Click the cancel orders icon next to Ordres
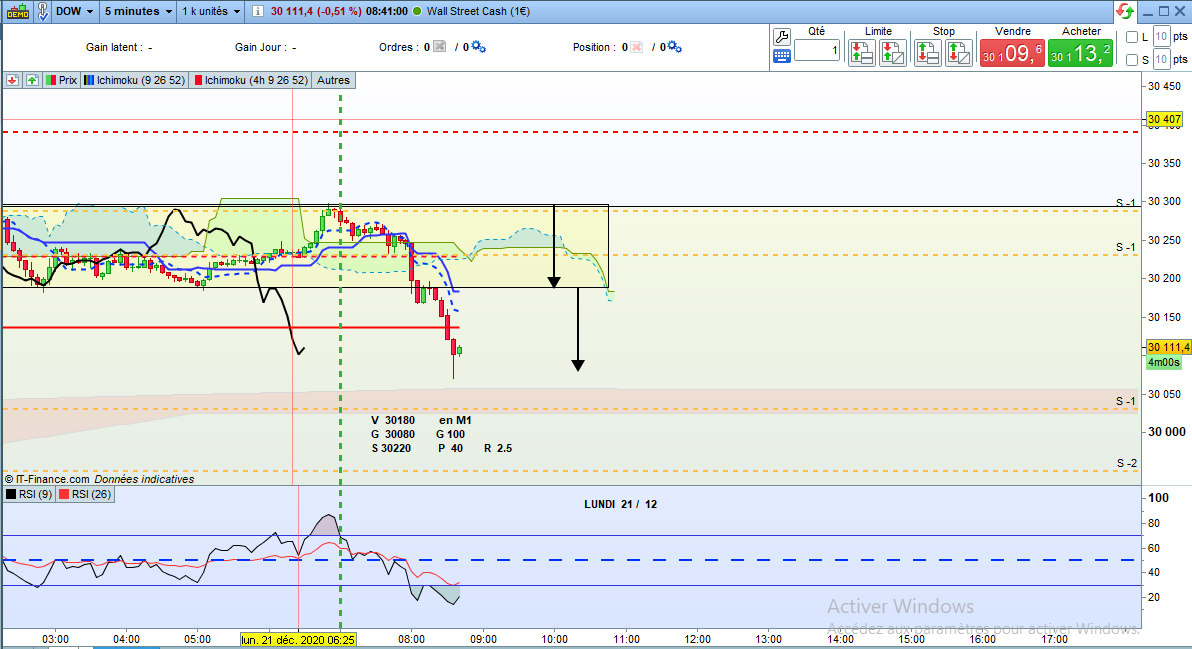This screenshot has width=1192, height=649. [x=439, y=47]
